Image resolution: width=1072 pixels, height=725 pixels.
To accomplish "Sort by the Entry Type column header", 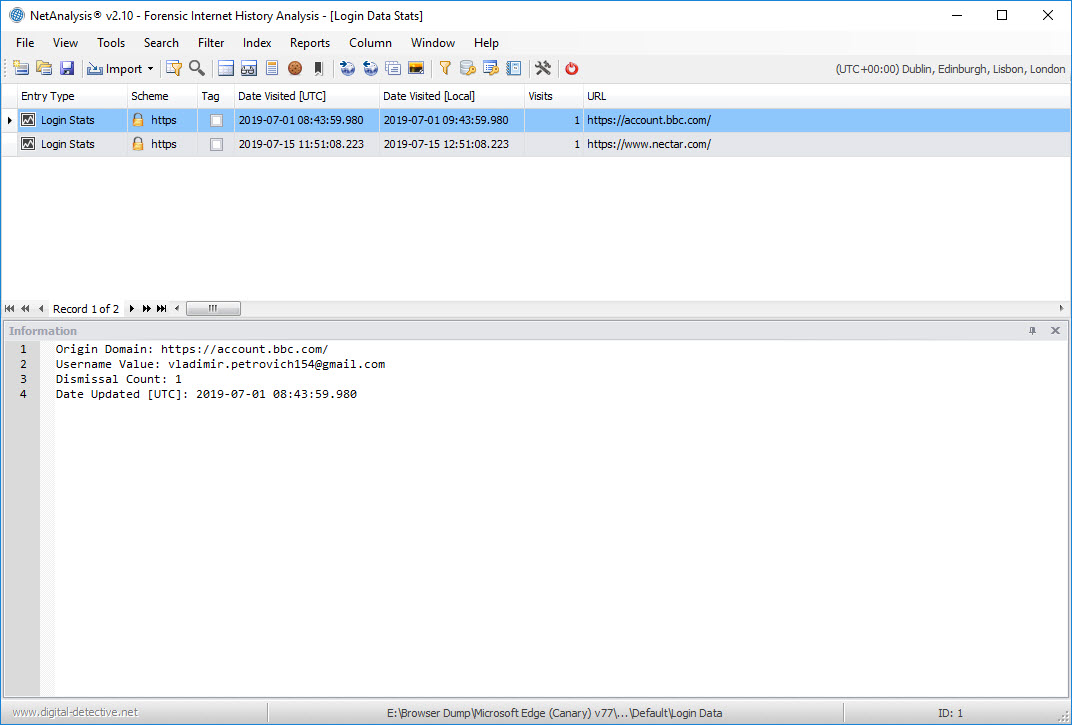I will click(72, 96).
